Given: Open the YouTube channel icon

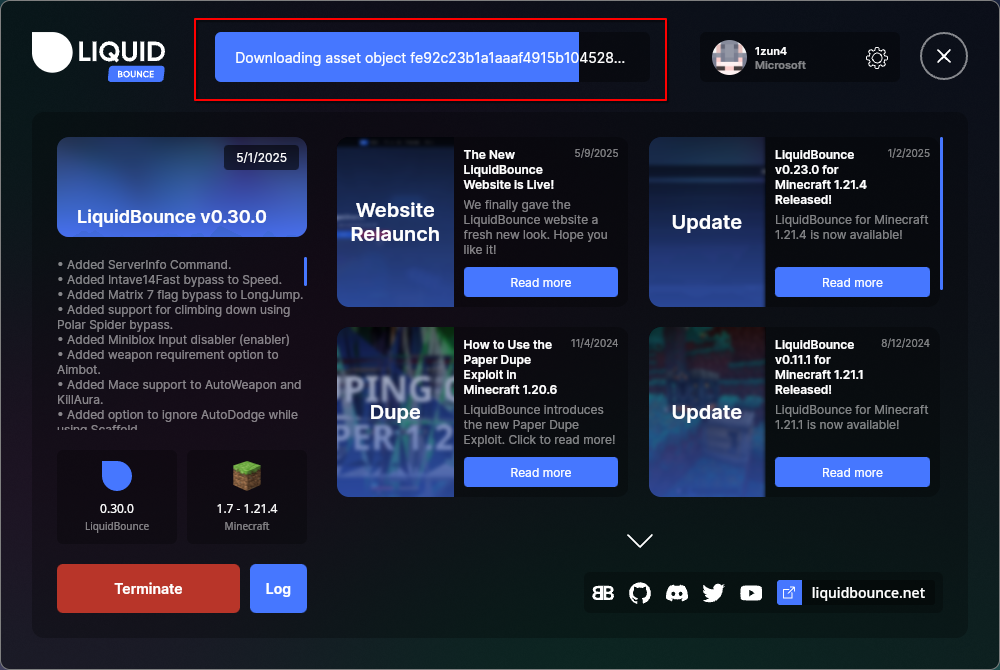Looking at the screenshot, I should [750, 592].
